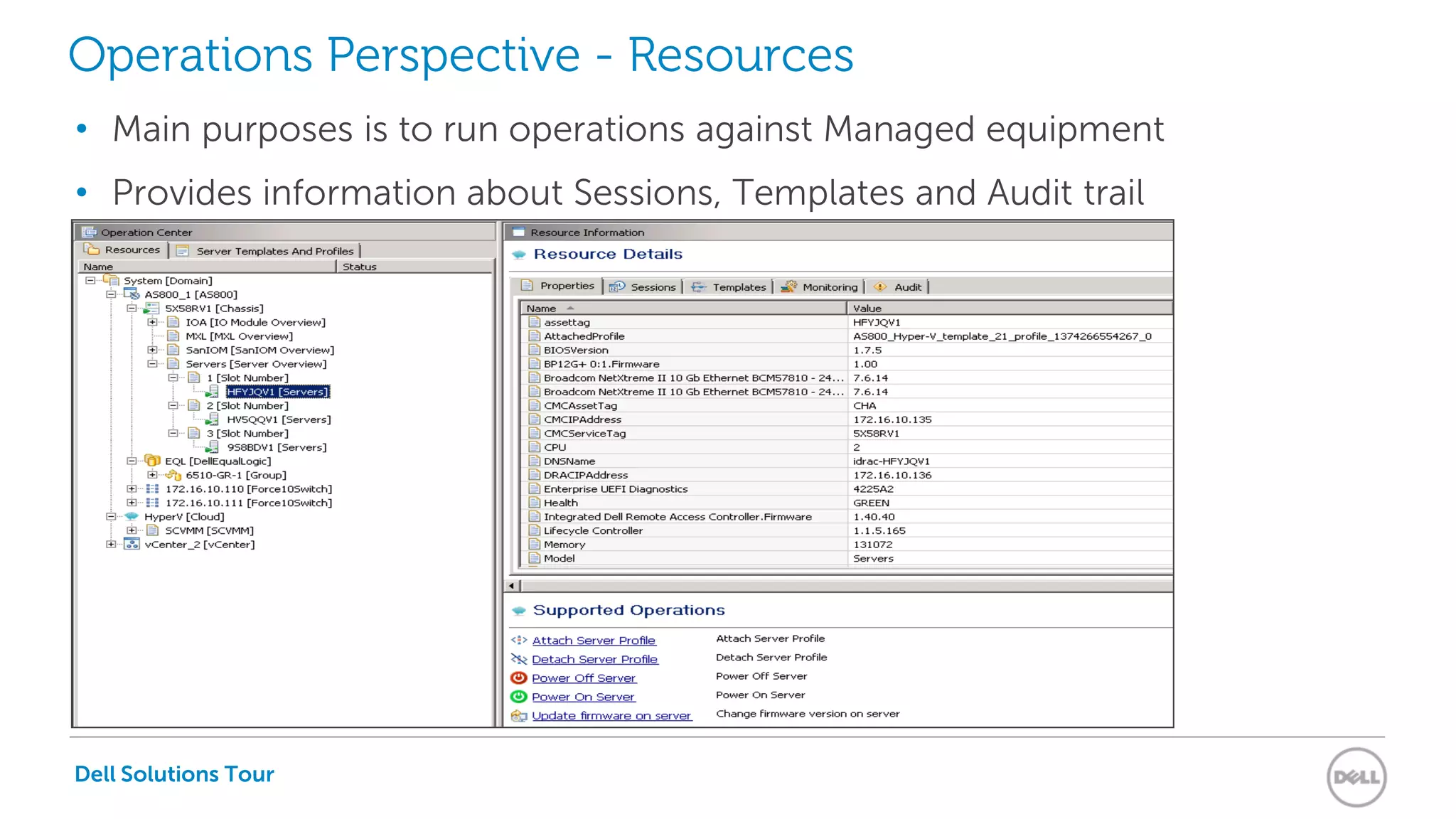1456x819 pixels.
Task: Click the EQL DellEqualLogic storage icon
Action: (152, 461)
